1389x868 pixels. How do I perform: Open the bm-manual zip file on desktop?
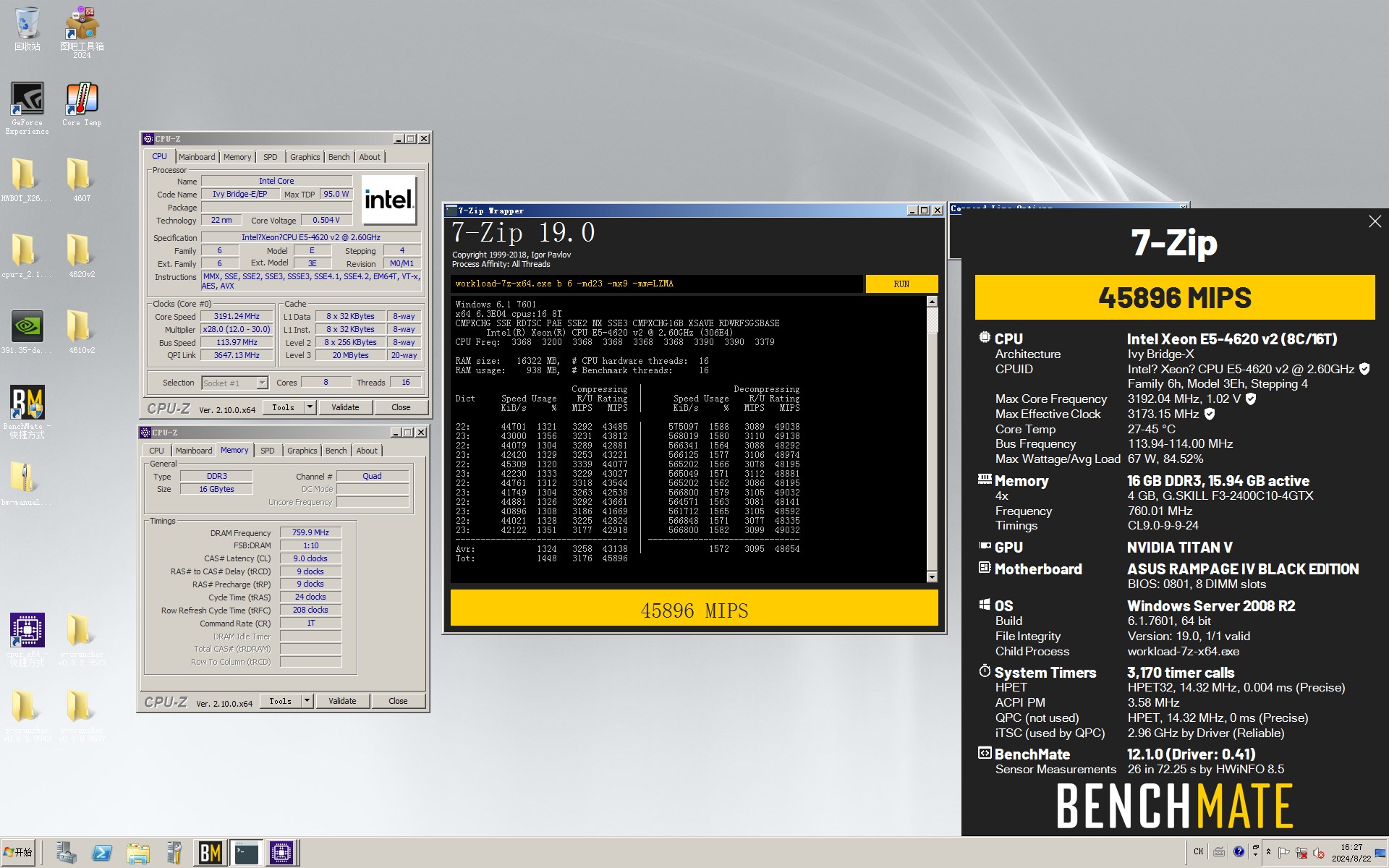tap(25, 483)
